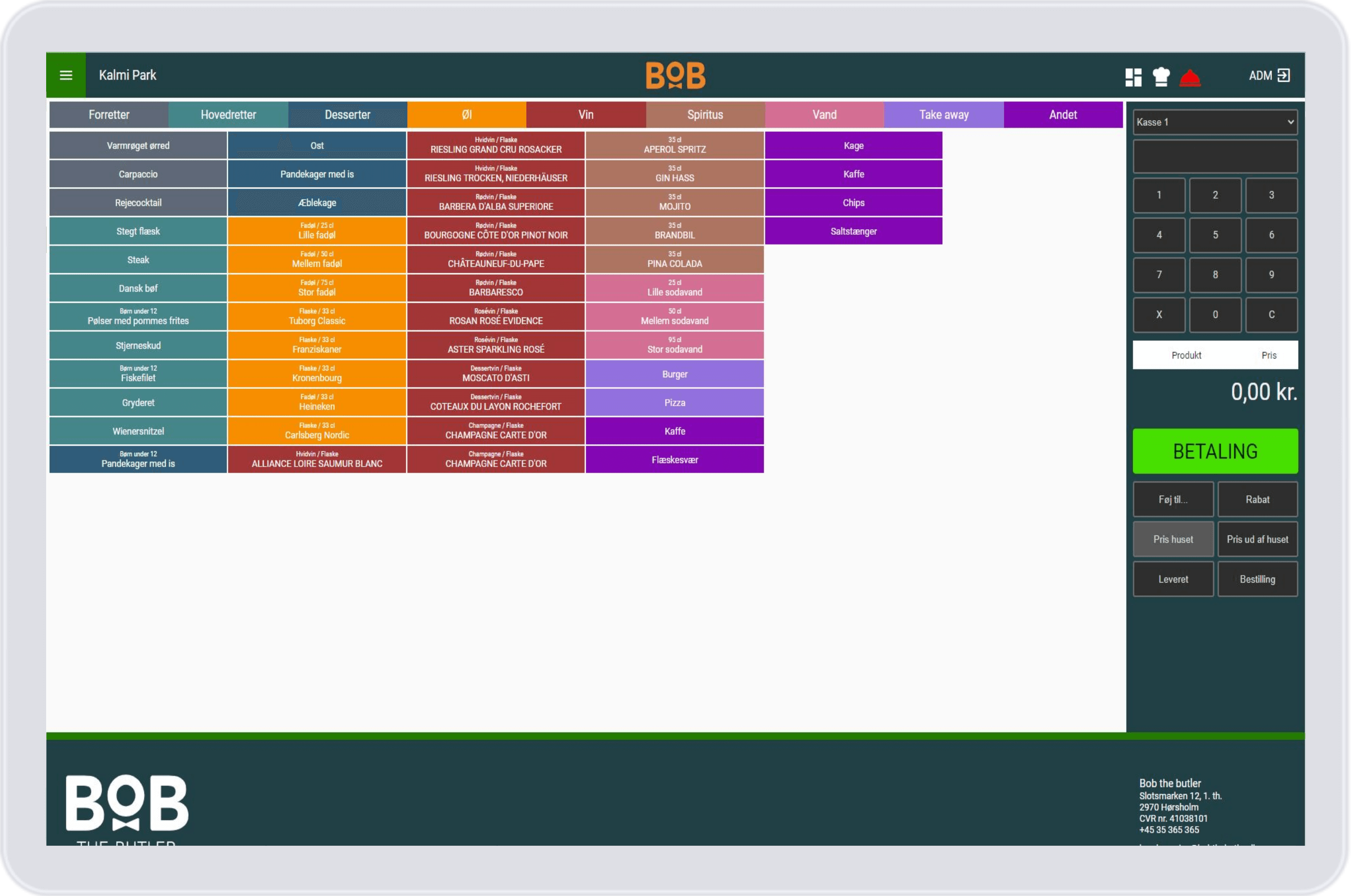Screen dimensions: 1352x896
Task: Add Pølser med pommes frites
Action: pos(138,317)
